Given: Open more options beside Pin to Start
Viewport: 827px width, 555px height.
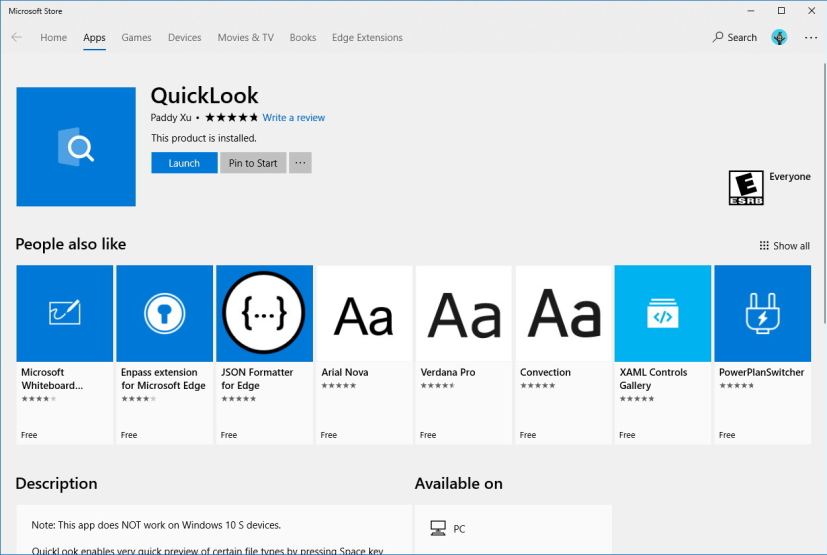Looking at the screenshot, I should pyautogui.click(x=300, y=163).
